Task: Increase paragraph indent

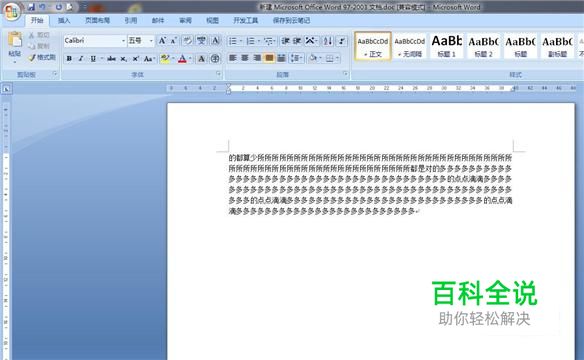Action: (297, 41)
